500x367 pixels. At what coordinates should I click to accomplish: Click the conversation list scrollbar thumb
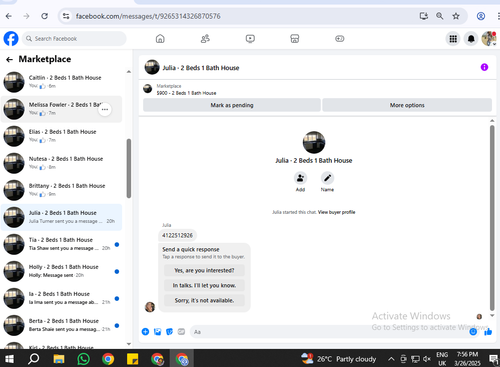coord(129,169)
